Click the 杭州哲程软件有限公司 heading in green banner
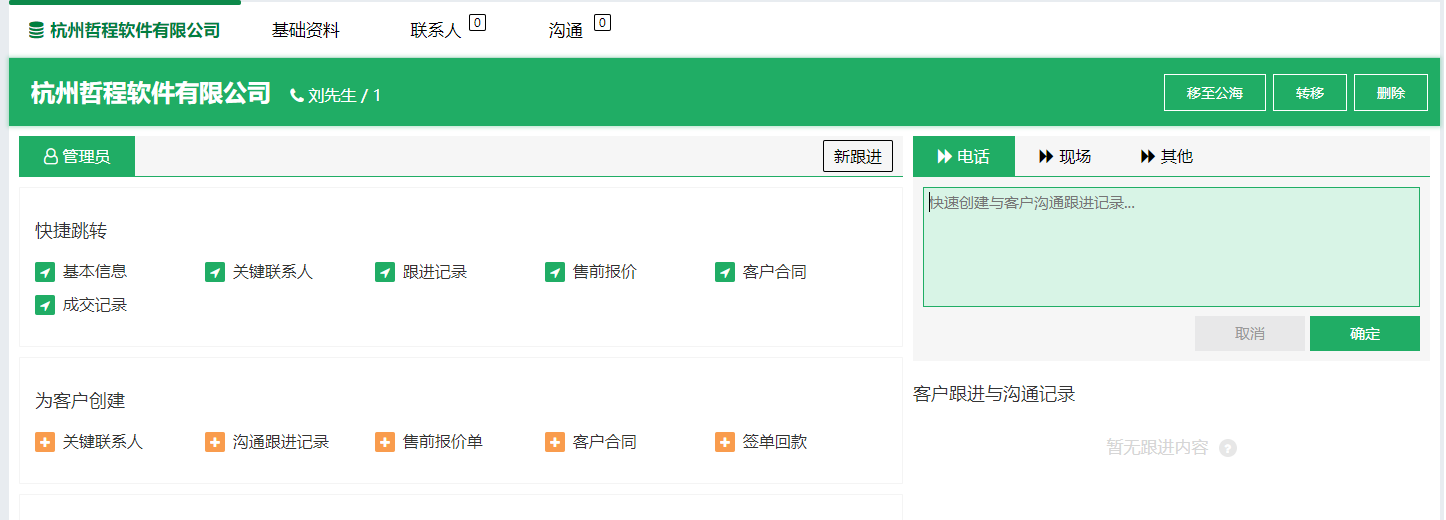The height and width of the screenshot is (520, 1446). pos(151,93)
